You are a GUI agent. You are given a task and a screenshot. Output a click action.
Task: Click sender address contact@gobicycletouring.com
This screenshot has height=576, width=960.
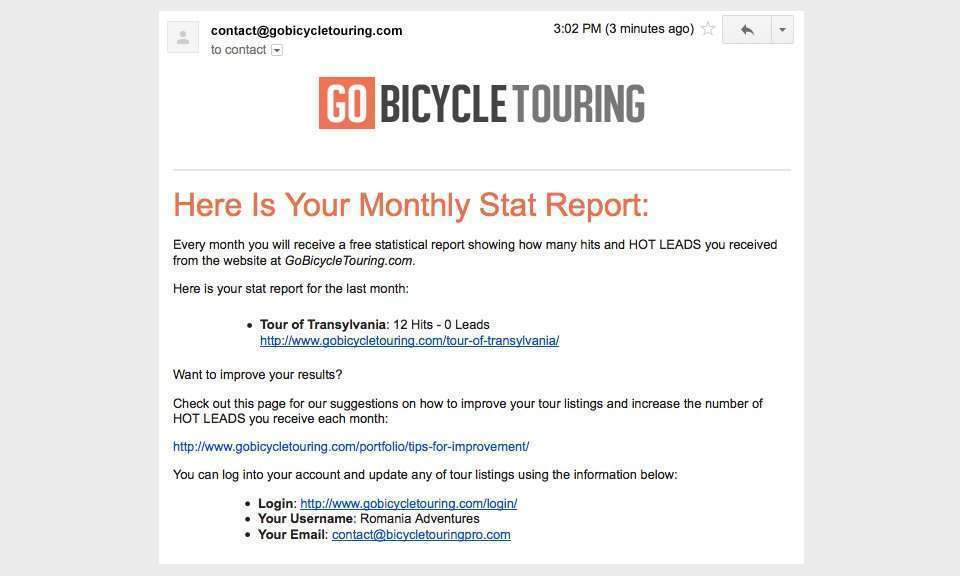point(306,31)
